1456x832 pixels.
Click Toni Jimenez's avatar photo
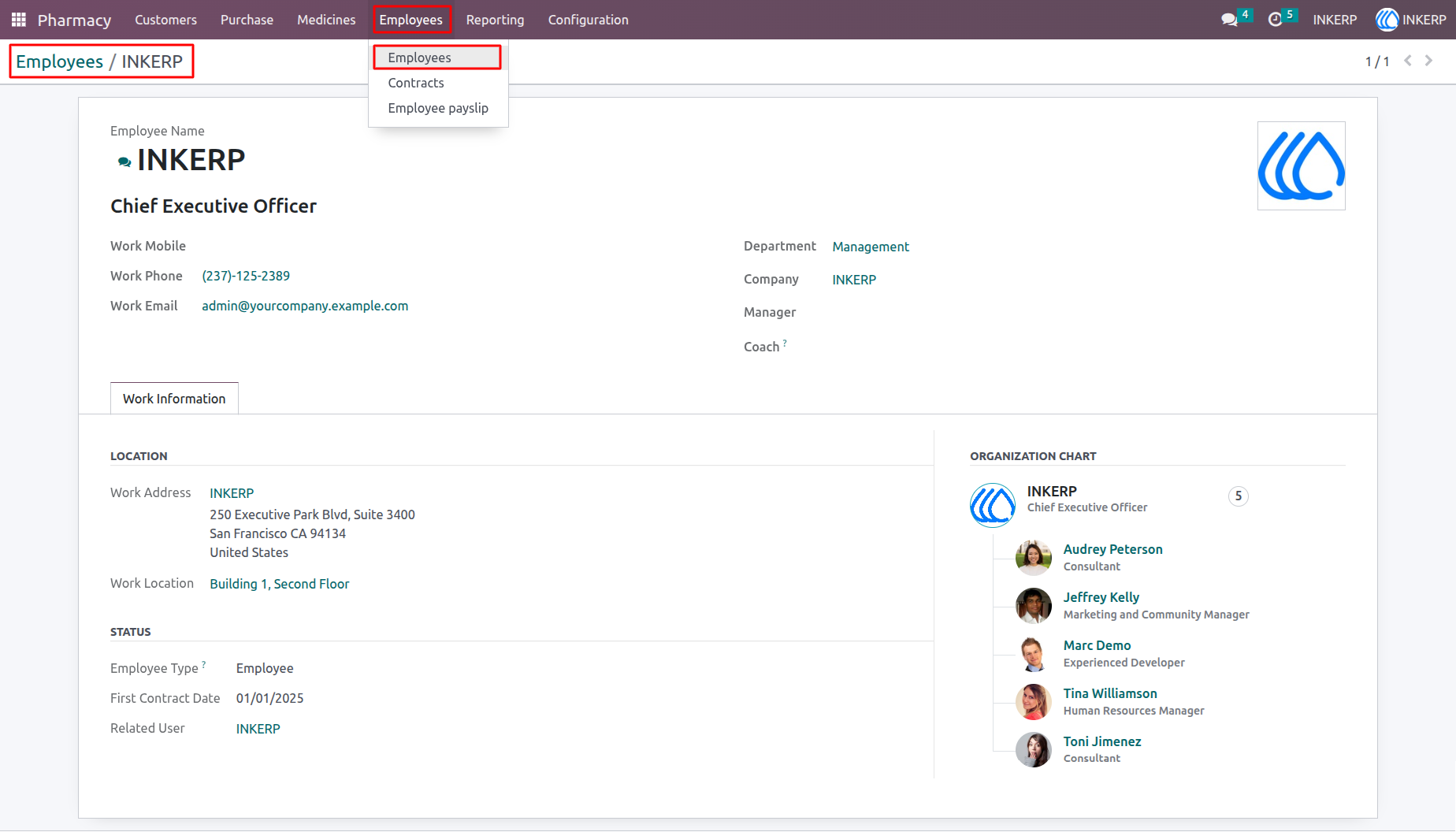click(1034, 749)
